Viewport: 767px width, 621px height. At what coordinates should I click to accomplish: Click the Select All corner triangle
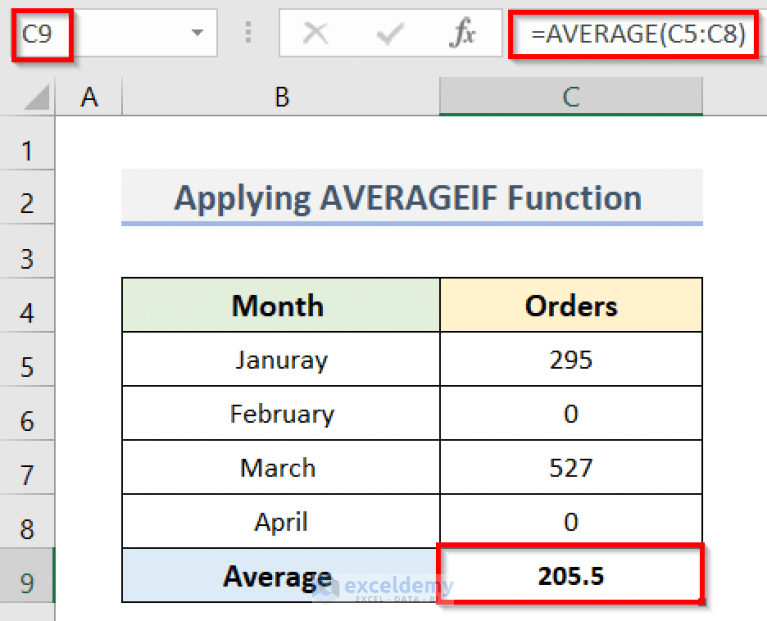[36, 97]
